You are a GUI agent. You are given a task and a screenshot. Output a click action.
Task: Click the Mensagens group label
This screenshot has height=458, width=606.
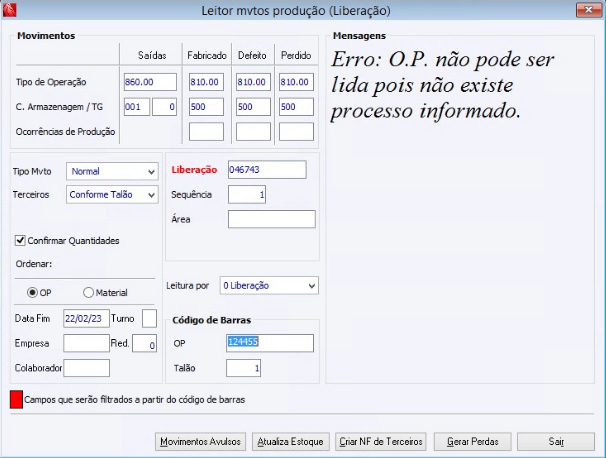pyautogui.click(x=359, y=36)
